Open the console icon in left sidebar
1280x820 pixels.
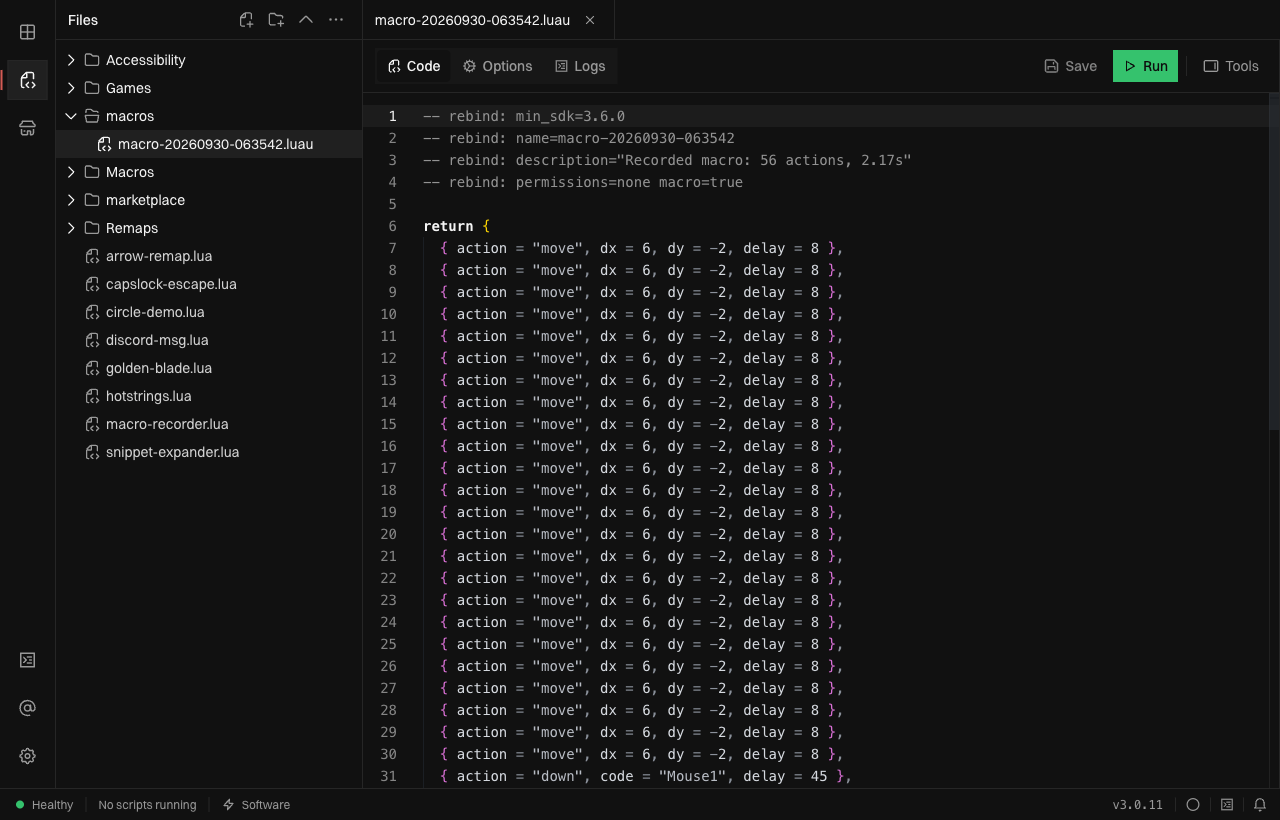(28, 660)
